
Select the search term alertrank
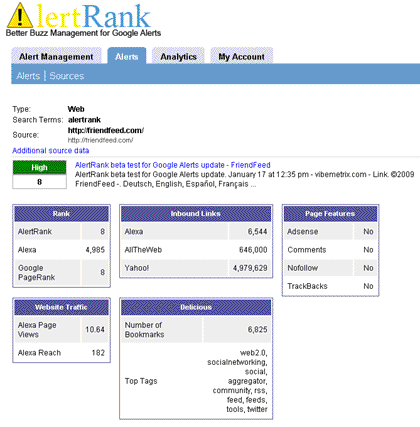click(84, 120)
